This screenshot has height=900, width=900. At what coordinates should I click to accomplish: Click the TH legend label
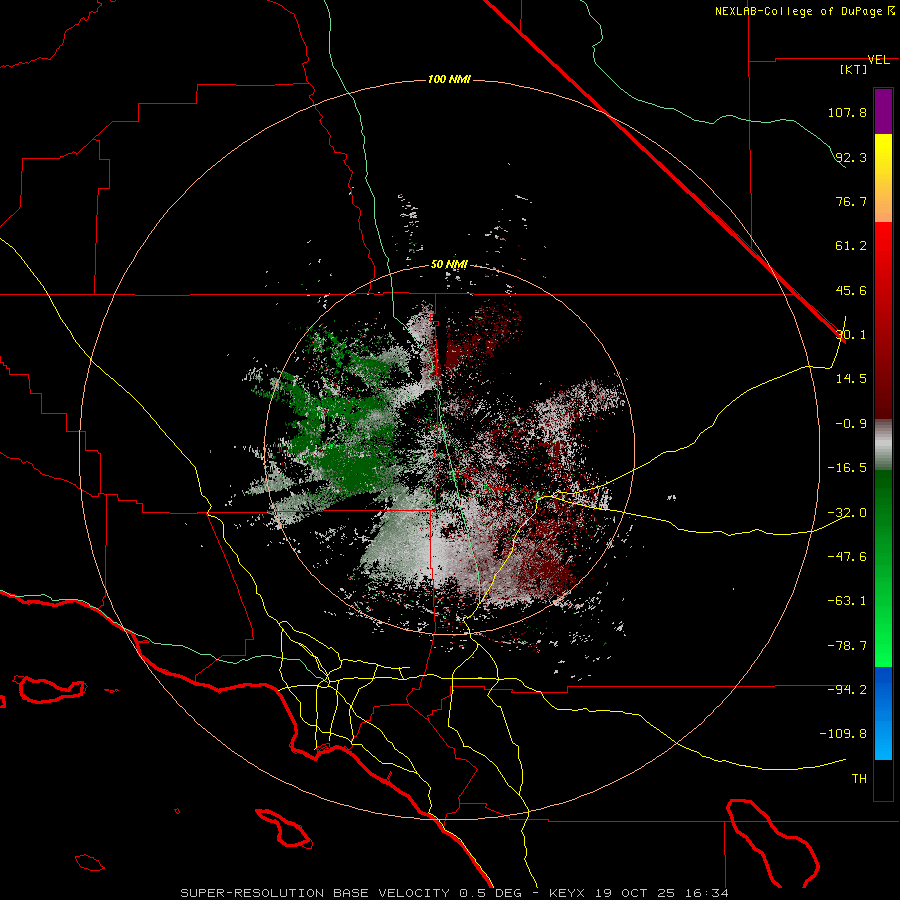[x=859, y=778]
